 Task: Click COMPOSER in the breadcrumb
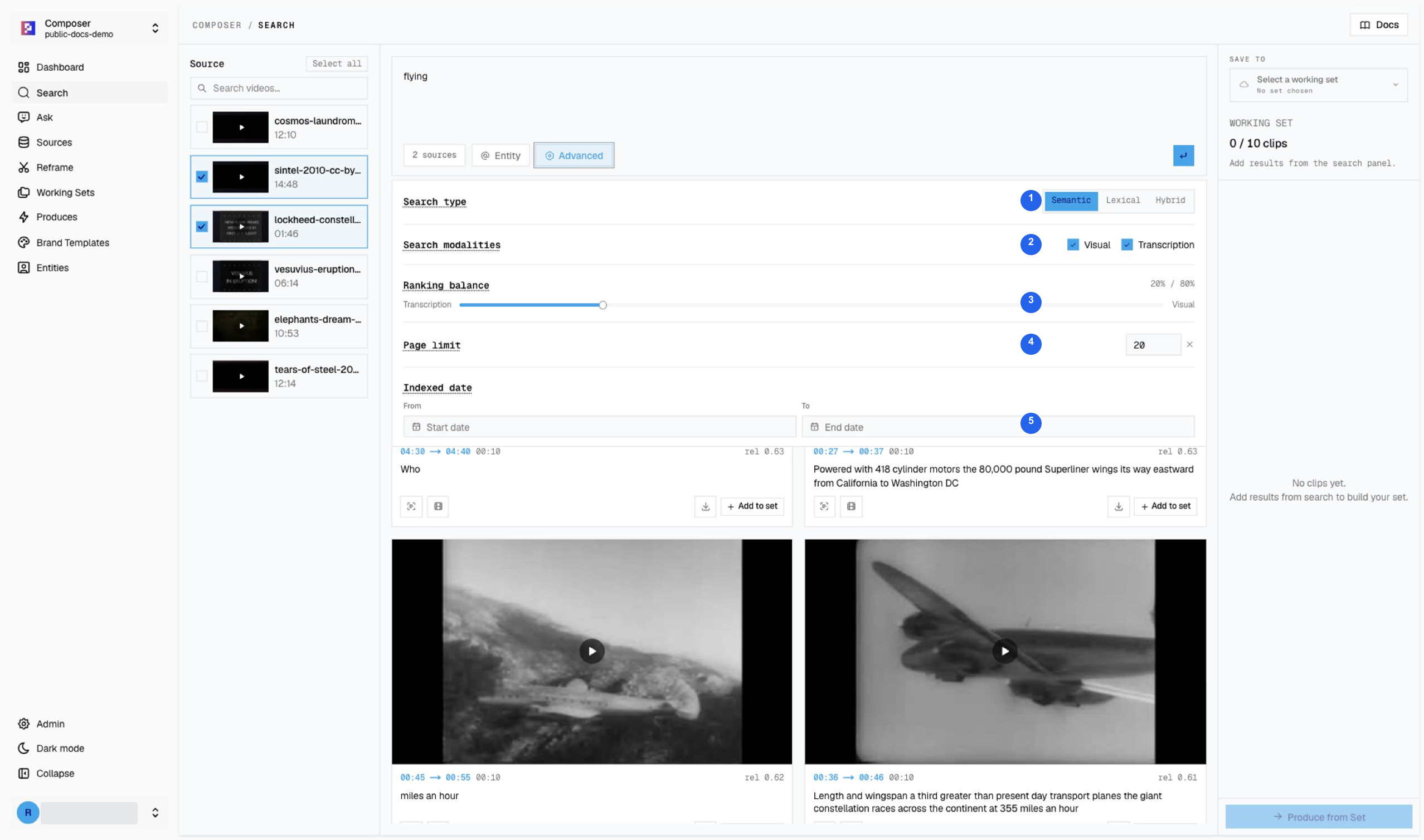[x=217, y=25]
